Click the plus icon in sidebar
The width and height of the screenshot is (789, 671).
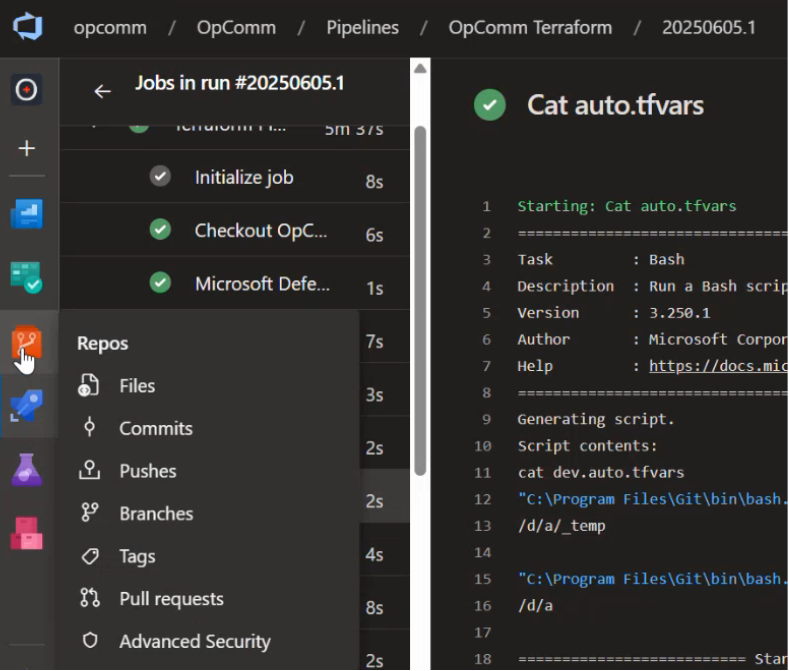(27, 148)
